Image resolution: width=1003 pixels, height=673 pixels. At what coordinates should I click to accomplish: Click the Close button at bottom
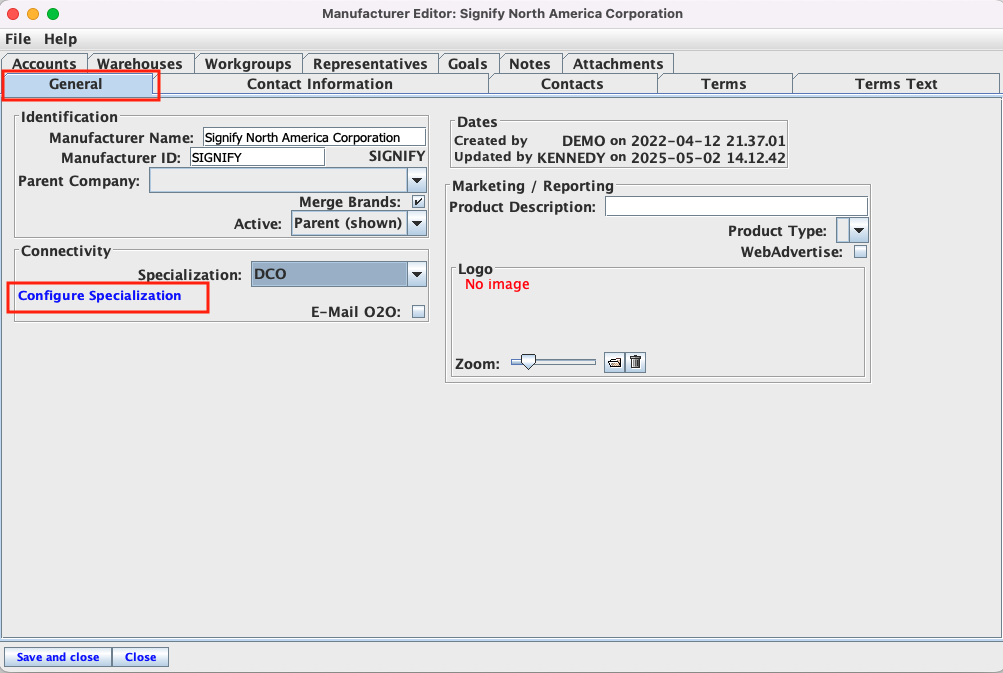pyautogui.click(x=140, y=657)
